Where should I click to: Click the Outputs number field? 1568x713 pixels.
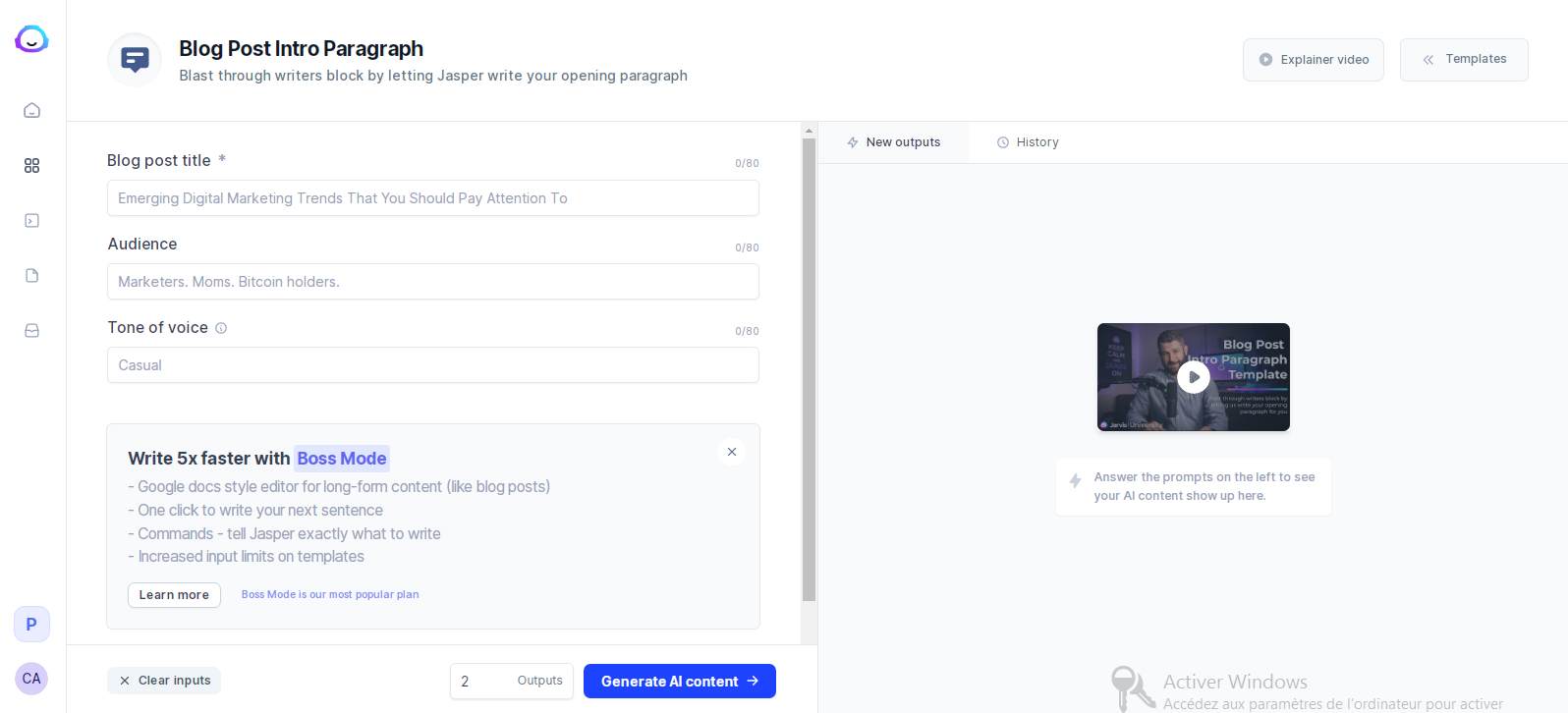(512, 682)
